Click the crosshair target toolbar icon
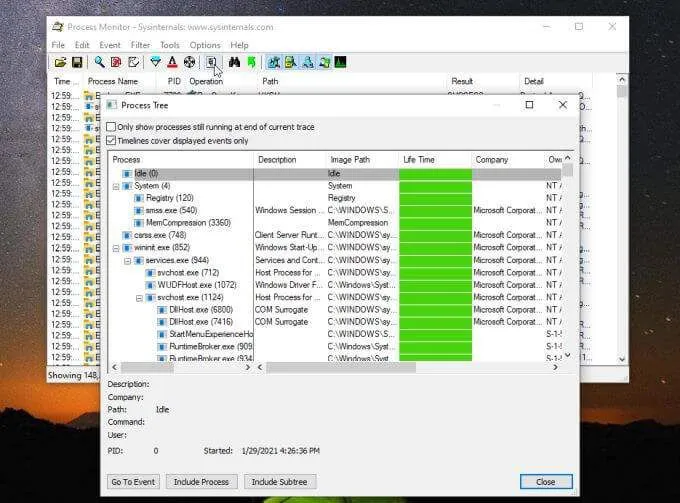This screenshot has width=680, height=503. (189, 62)
